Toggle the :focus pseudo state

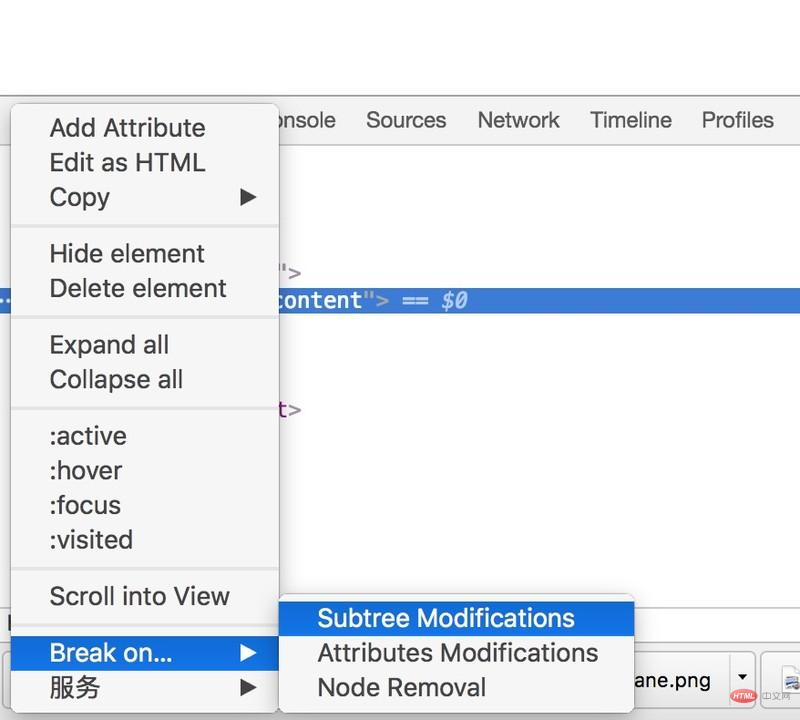[145, 506]
